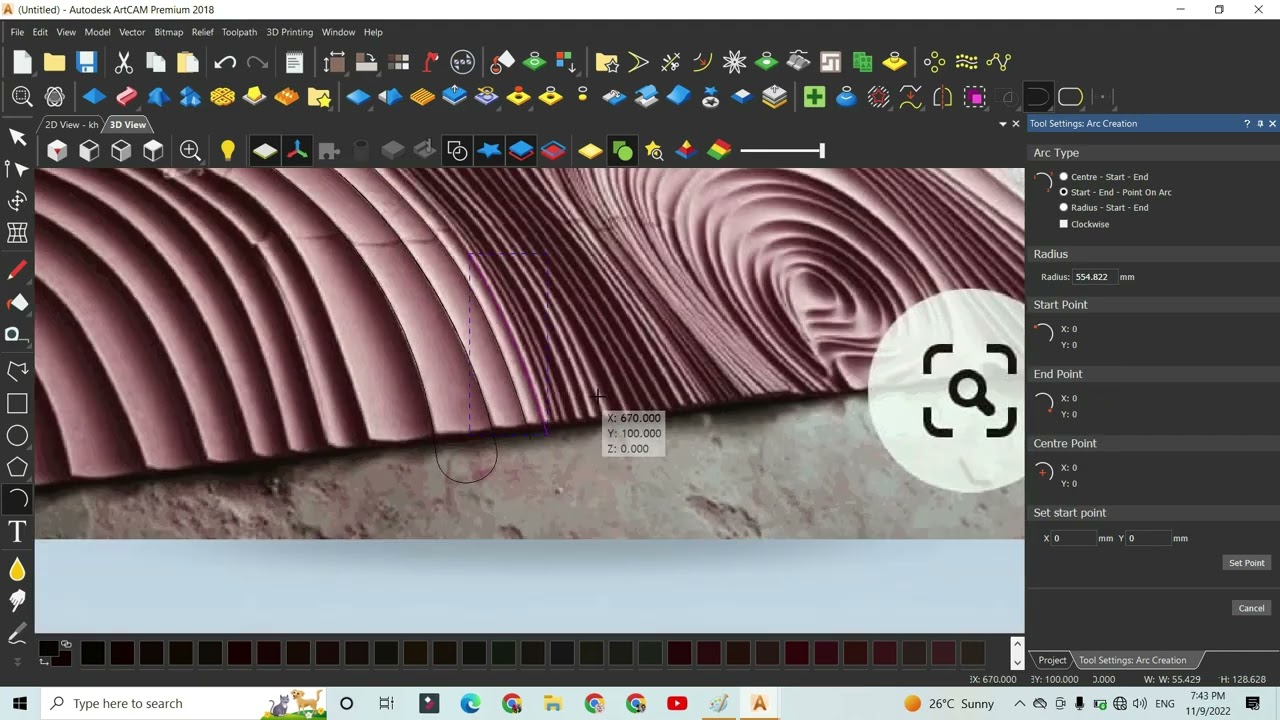Click the Cut scissors icon

[x=124, y=62]
